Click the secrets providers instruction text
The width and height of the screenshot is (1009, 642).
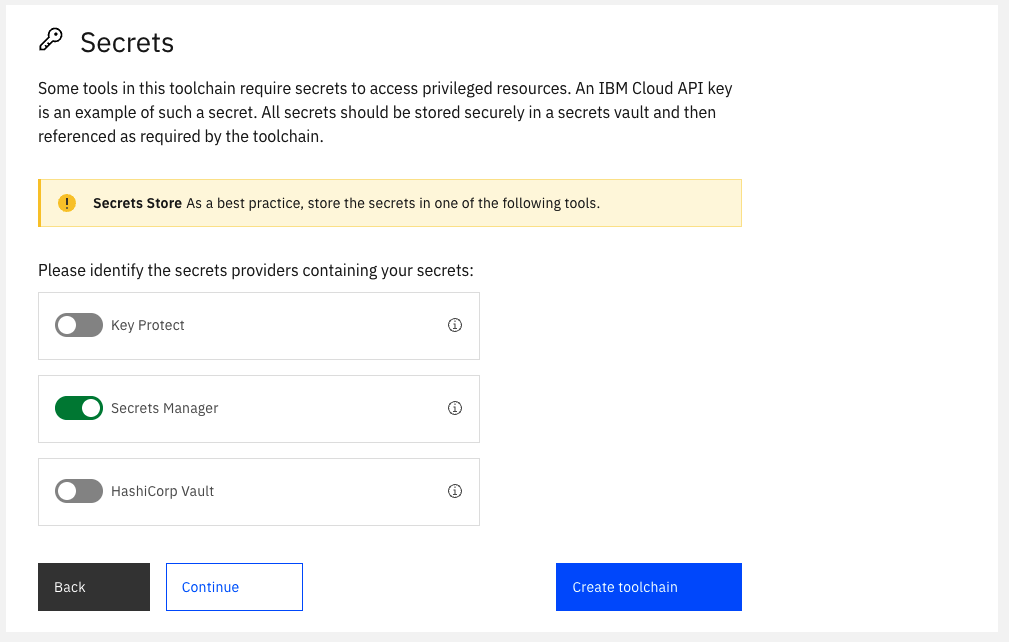click(255, 270)
